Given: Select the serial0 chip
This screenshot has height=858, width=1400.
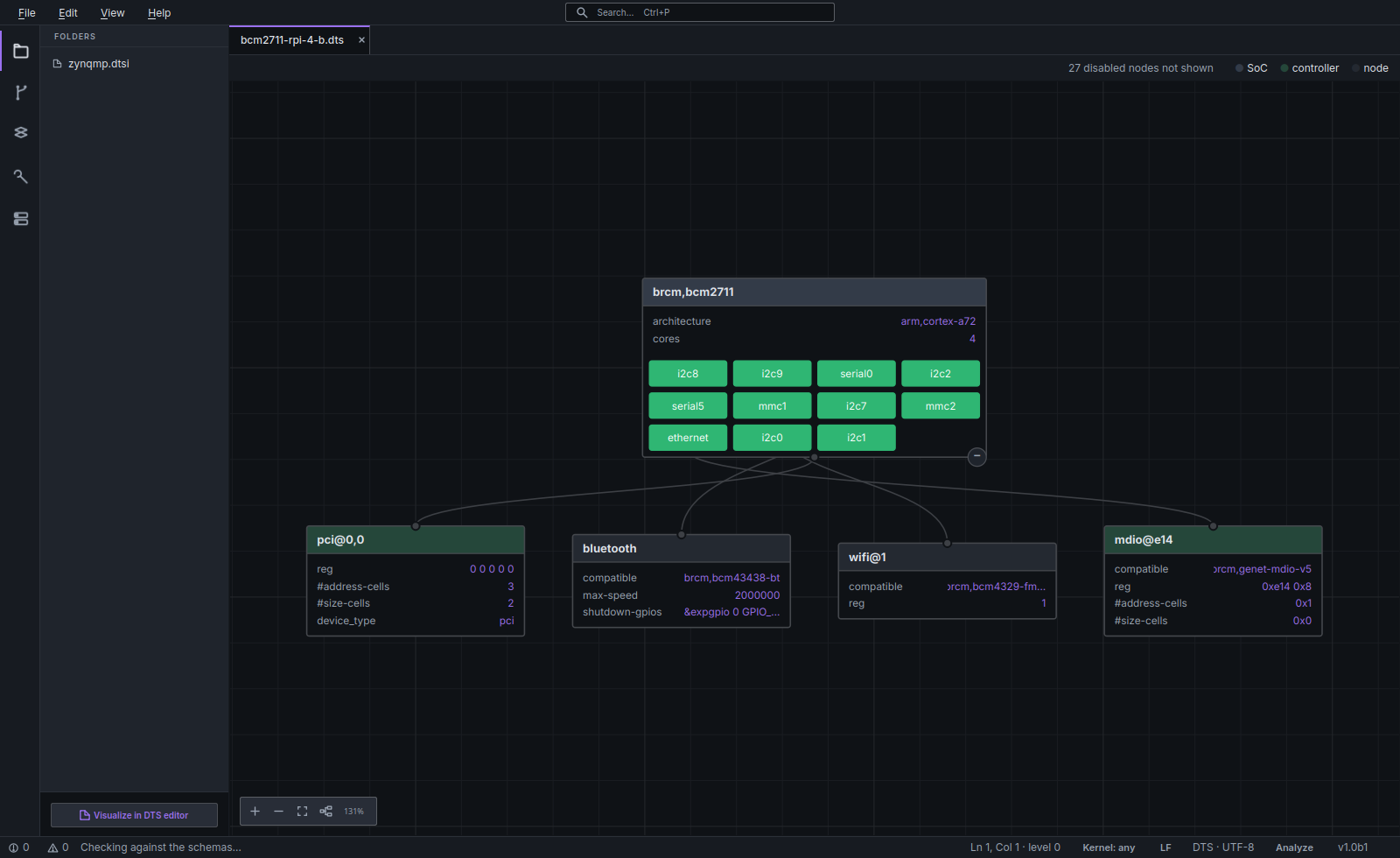Looking at the screenshot, I should [856, 374].
